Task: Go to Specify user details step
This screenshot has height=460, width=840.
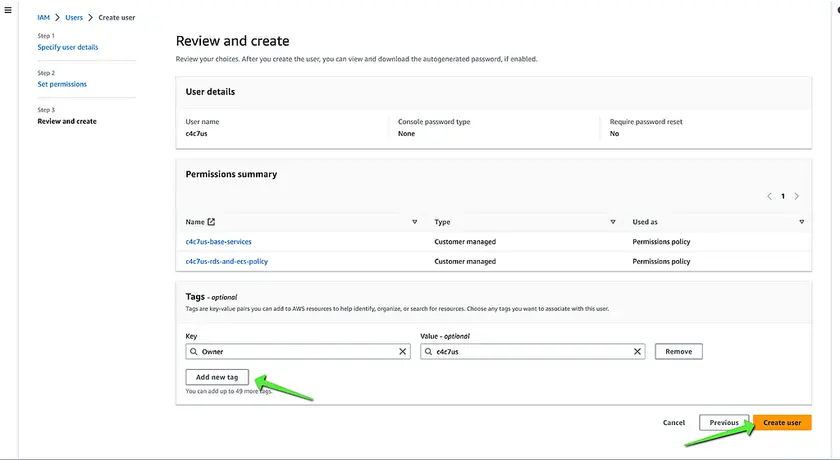Action: click(68, 47)
